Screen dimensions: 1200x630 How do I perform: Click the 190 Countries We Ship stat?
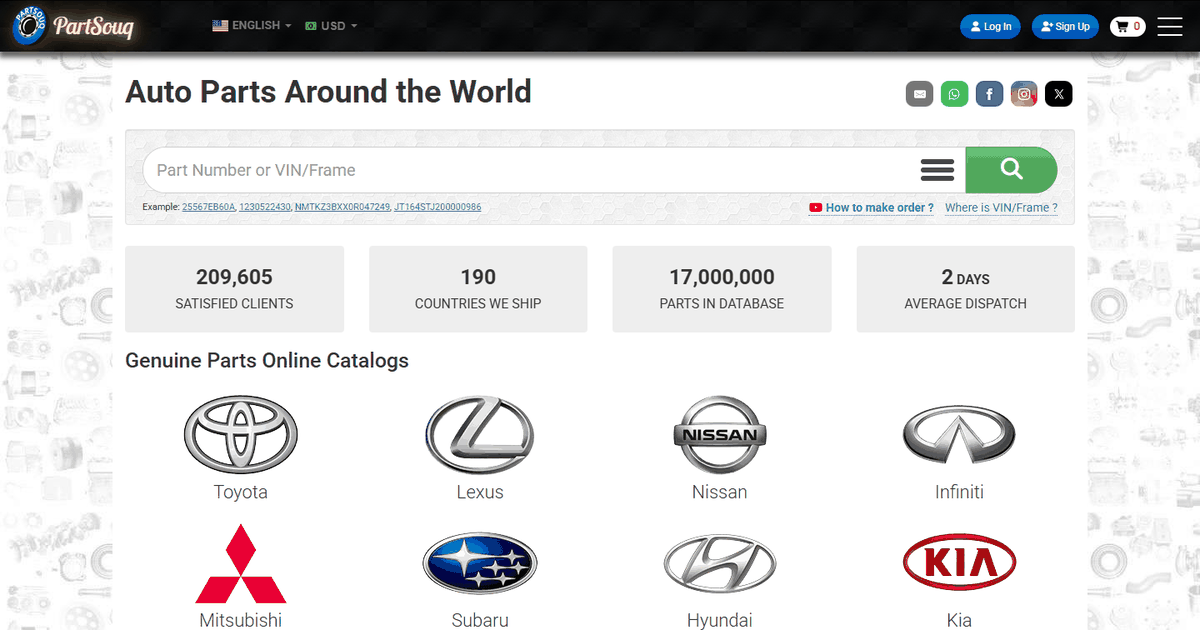coord(478,289)
